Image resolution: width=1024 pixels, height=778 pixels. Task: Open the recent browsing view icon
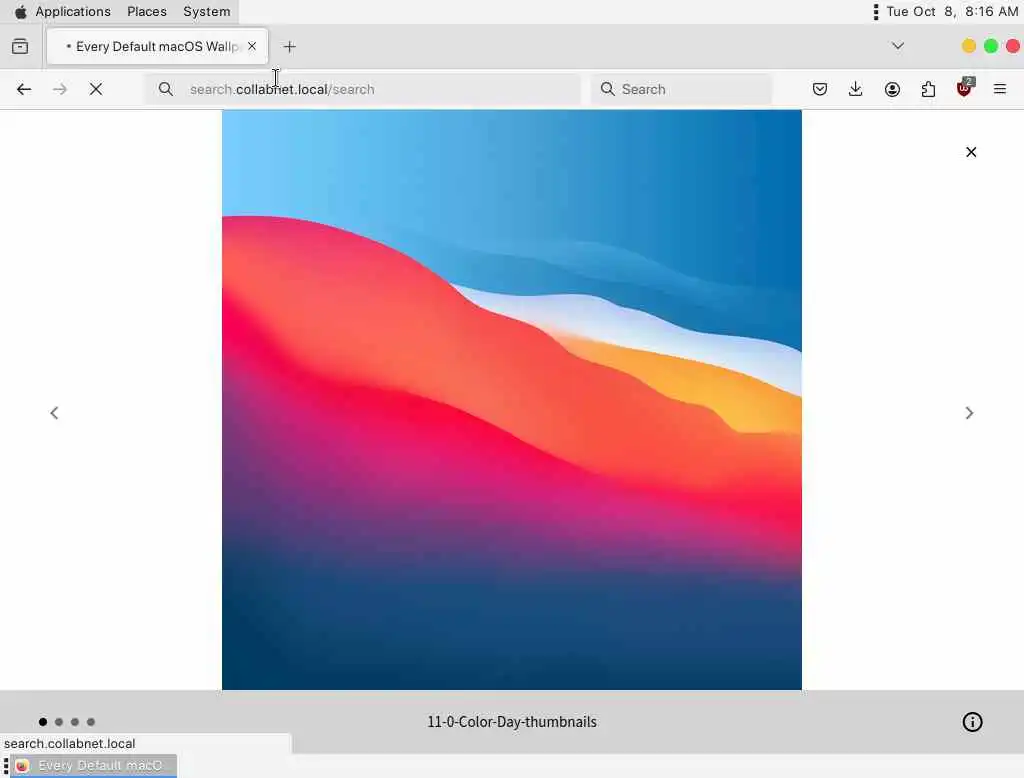pos(20,46)
